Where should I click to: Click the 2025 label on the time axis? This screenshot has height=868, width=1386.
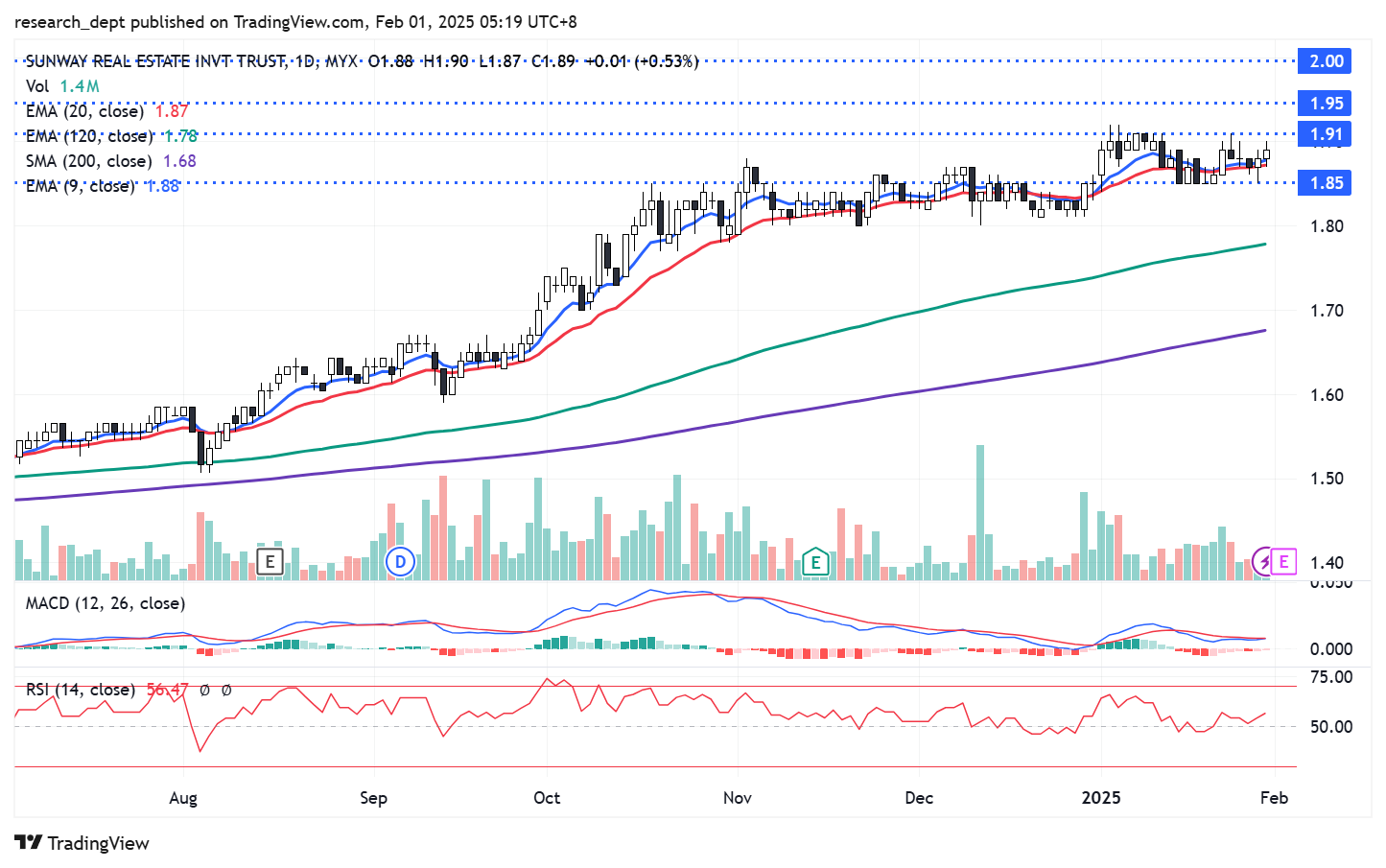[x=1100, y=798]
